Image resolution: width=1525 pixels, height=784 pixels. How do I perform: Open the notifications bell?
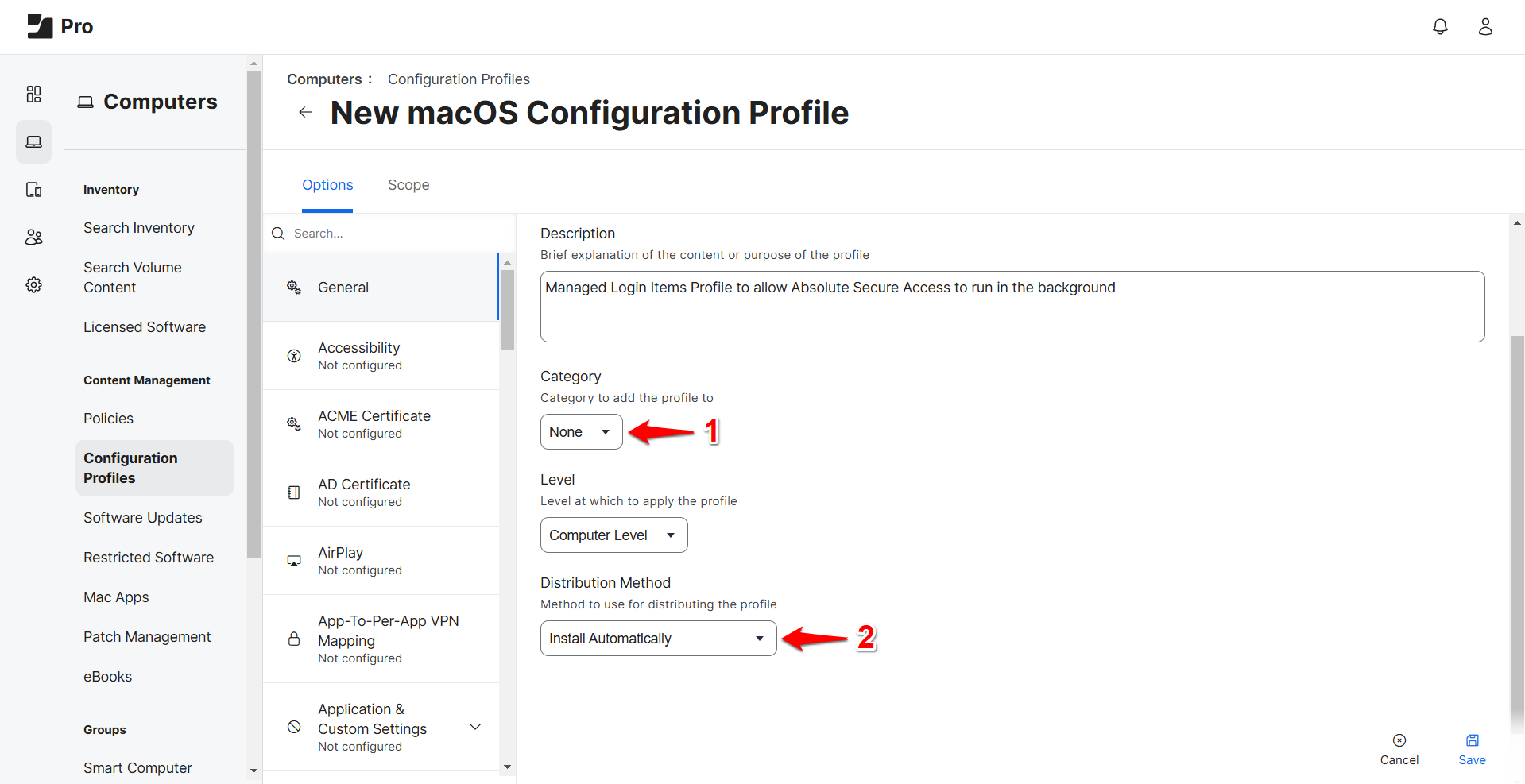[x=1440, y=27]
